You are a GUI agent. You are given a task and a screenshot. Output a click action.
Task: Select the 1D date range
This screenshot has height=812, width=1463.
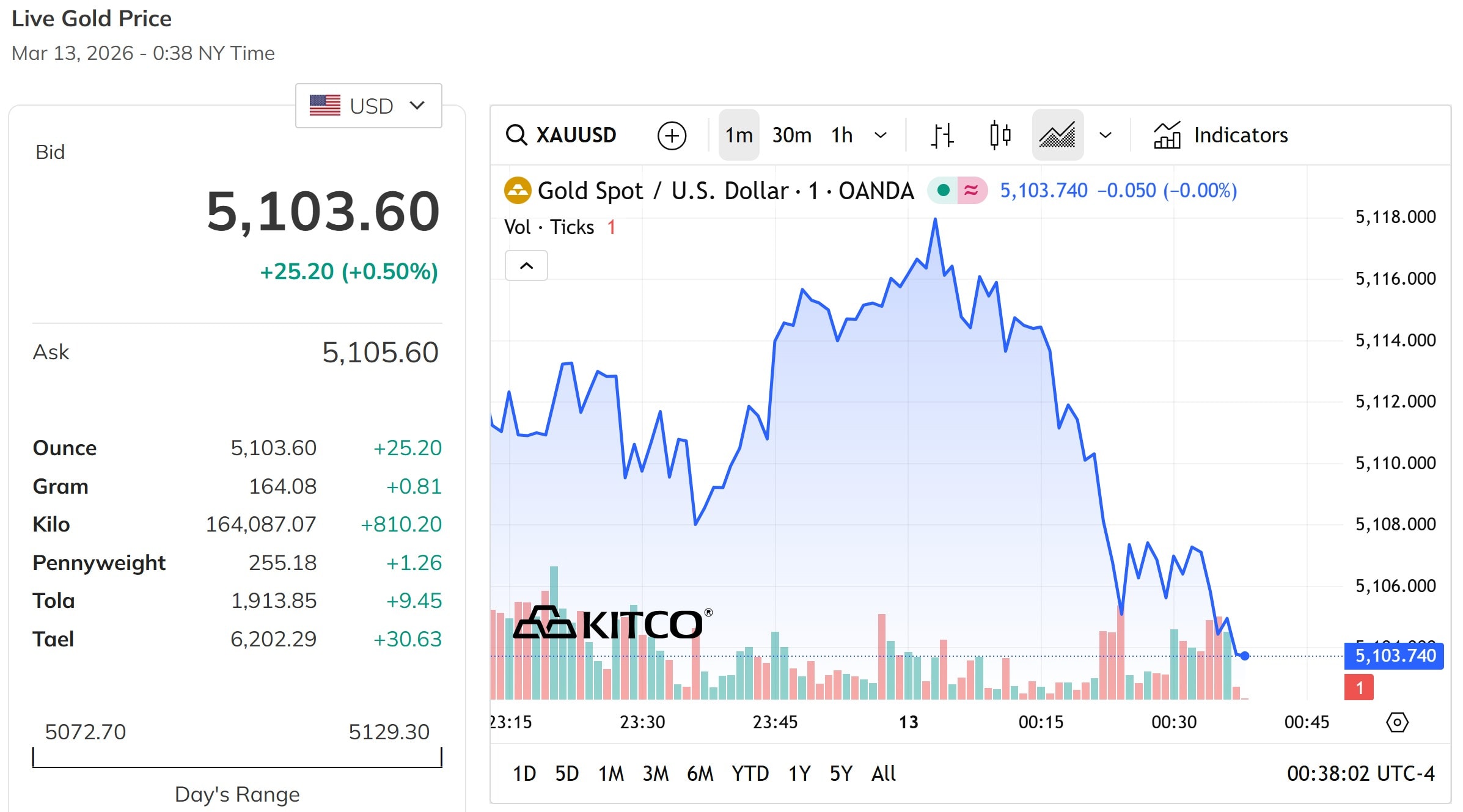524,774
